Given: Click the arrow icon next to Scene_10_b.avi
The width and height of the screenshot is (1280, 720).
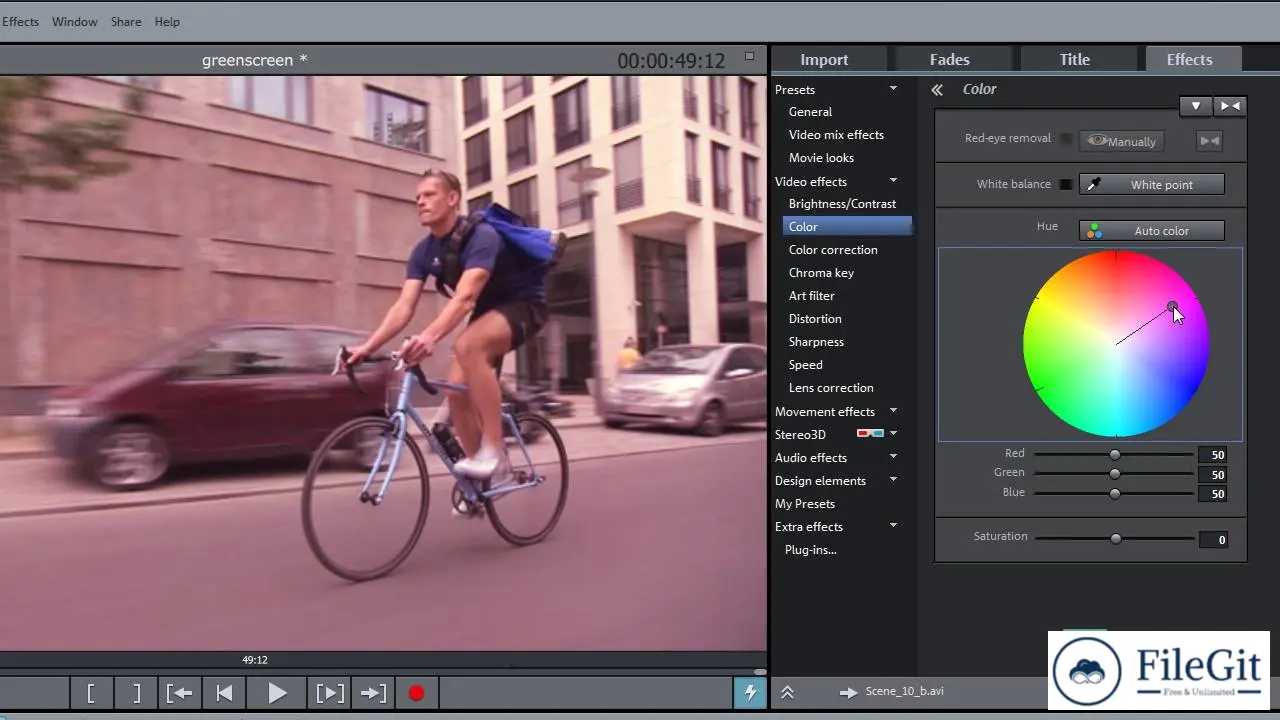Looking at the screenshot, I should [849, 692].
